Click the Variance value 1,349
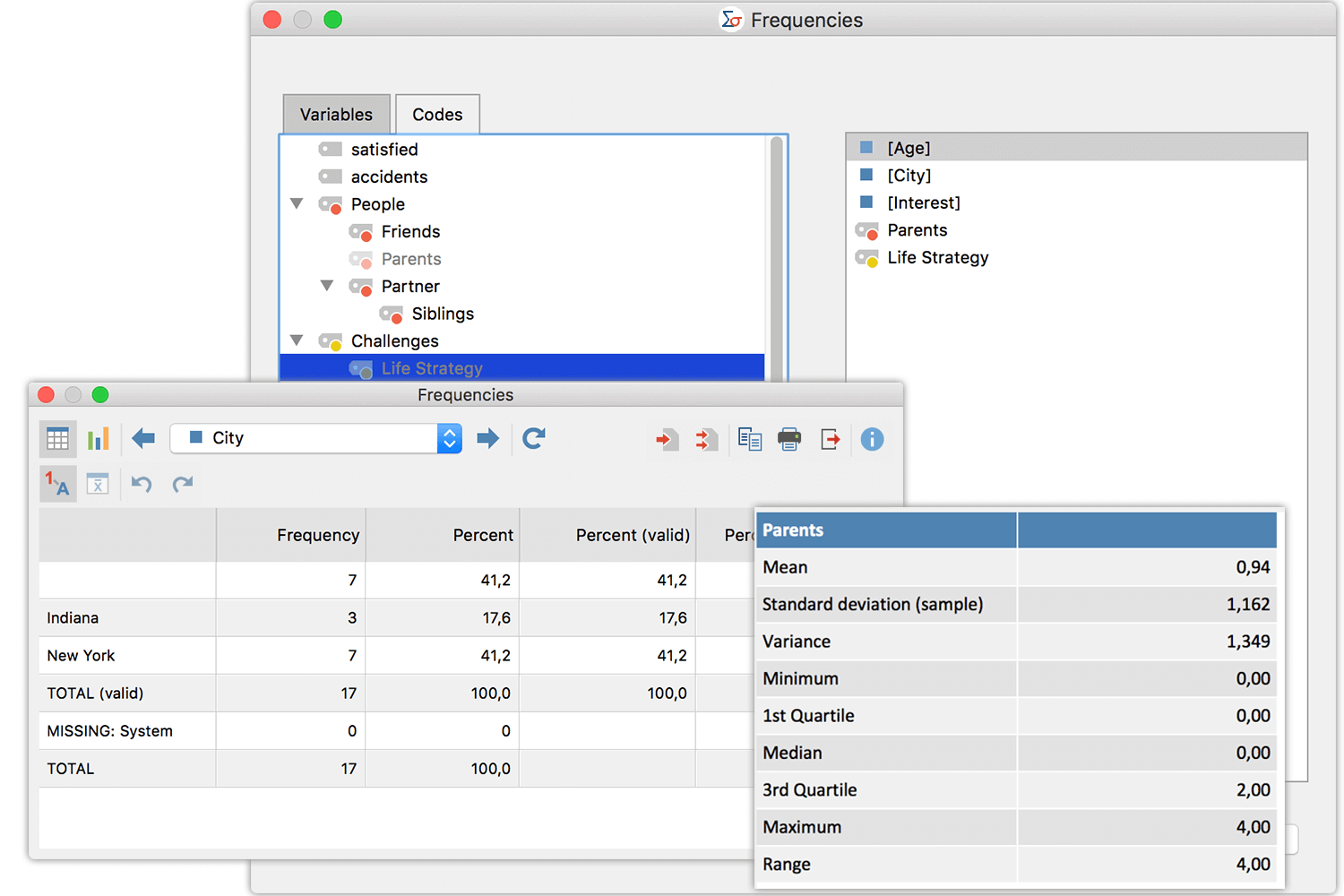Screen dimensions: 1344x896 [x=1248, y=642]
